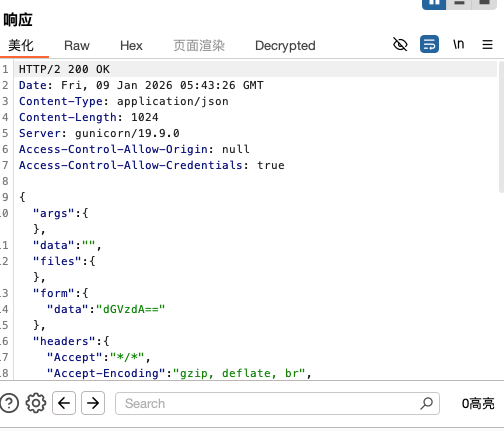Go to previous search match arrow

pos(64,403)
